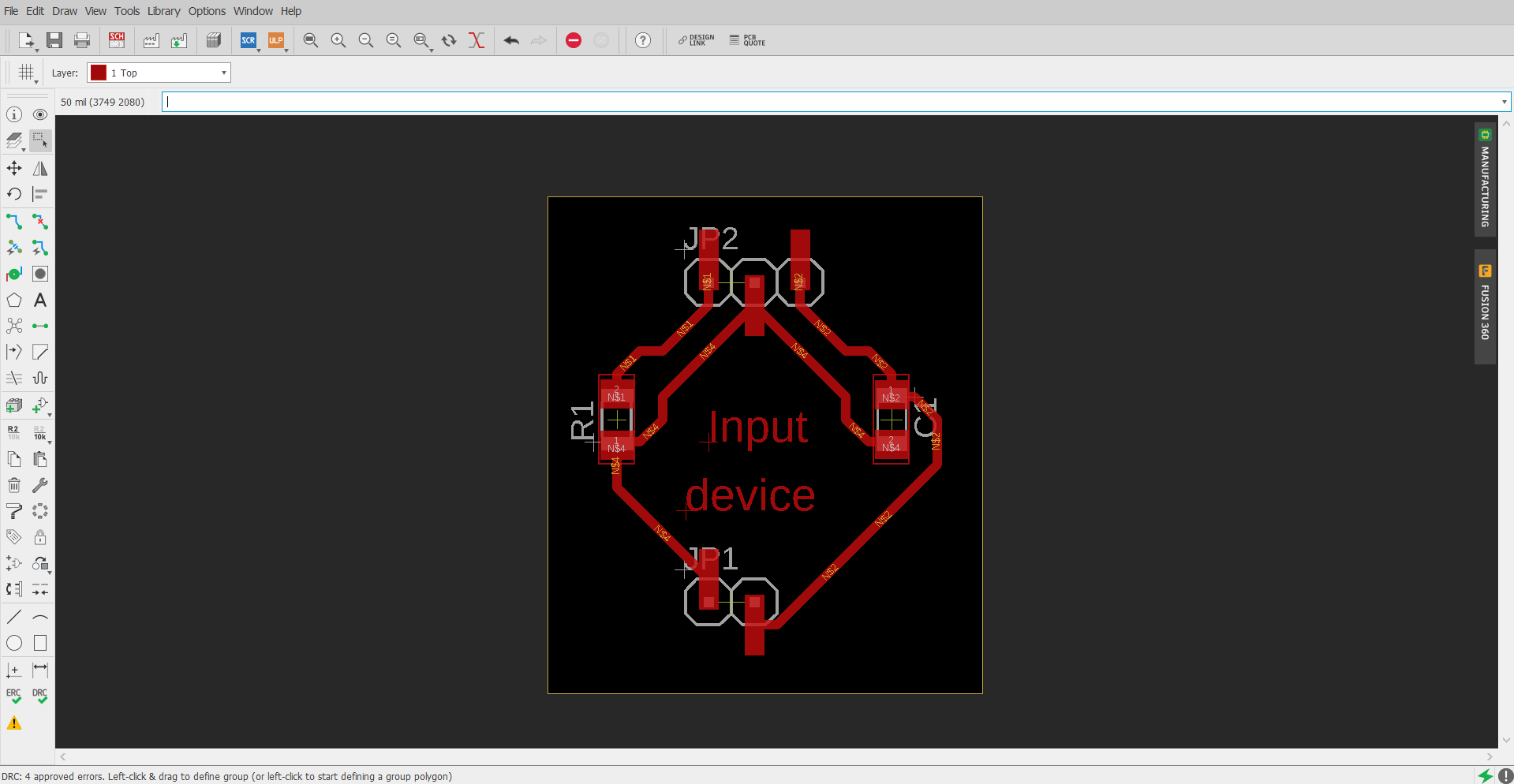Screen dimensions: 1514x784
Task: Open the Errors warning list
Action: tap(14, 722)
